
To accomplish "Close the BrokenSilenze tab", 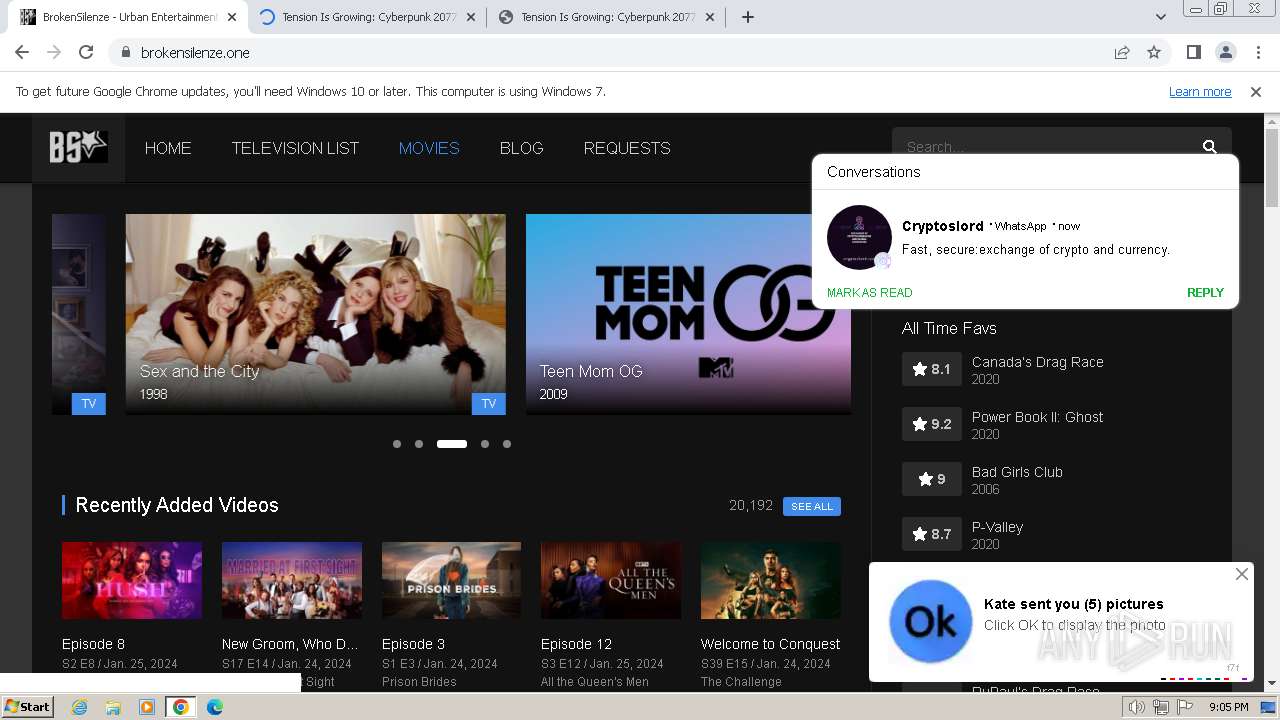I will [x=232, y=17].
